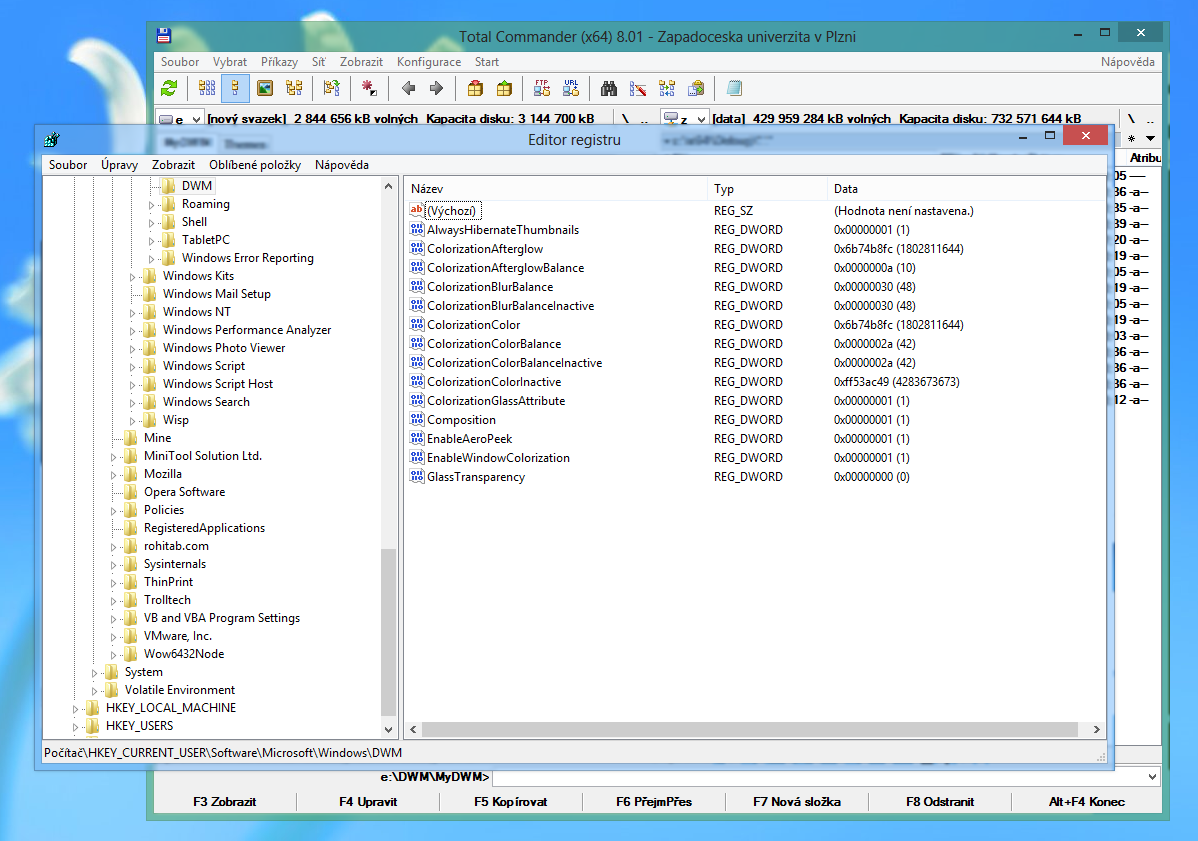This screenshot has width=1198, height=841.
Task: Click the horizontal scrollbar of the values pane
Action: (x=750, y=729)
